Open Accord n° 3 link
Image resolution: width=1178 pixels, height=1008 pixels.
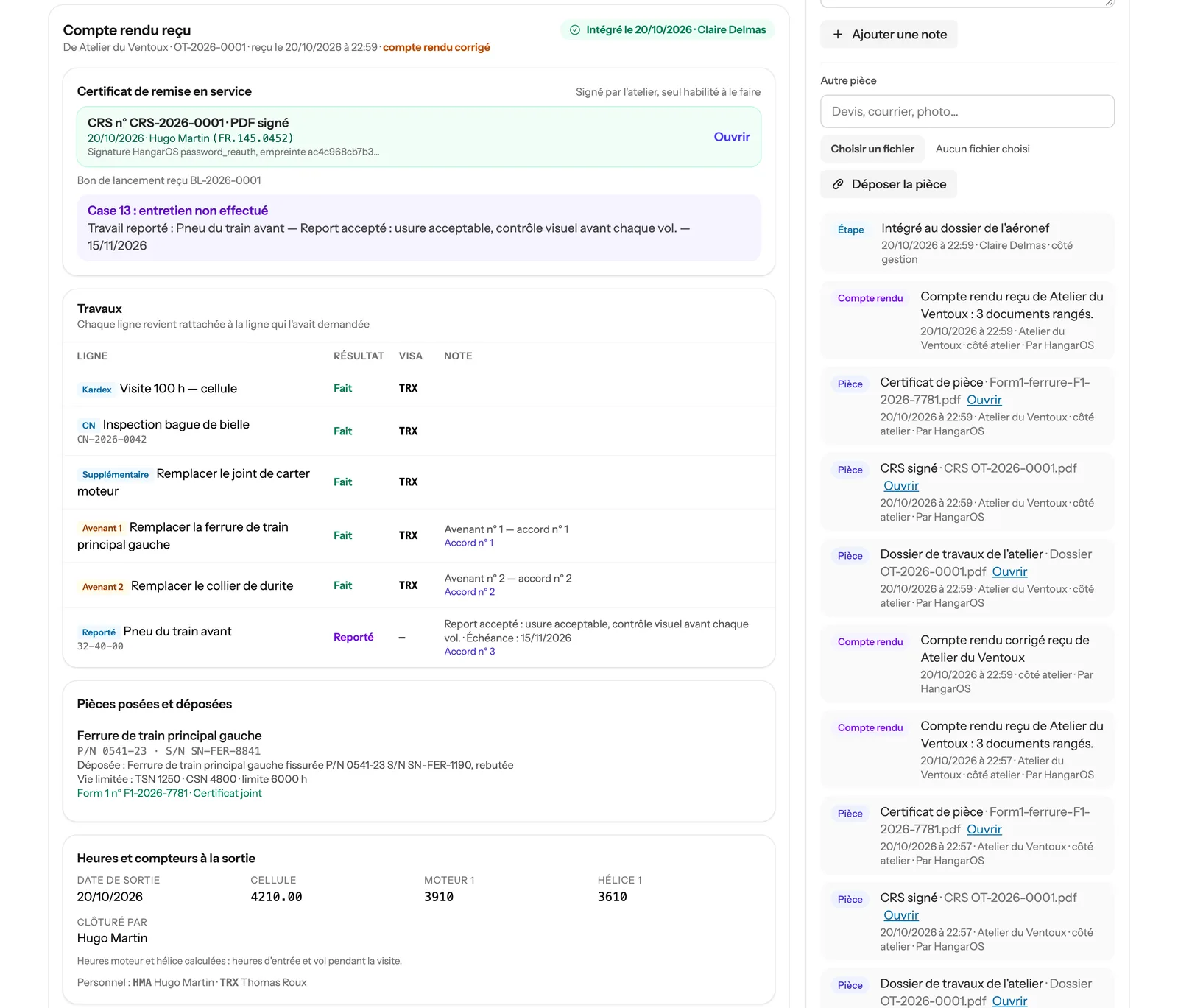pos(469,652)
